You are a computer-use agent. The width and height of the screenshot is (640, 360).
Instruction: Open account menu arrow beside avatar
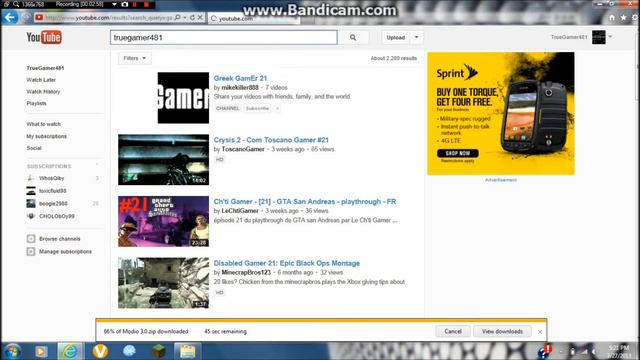610,37
